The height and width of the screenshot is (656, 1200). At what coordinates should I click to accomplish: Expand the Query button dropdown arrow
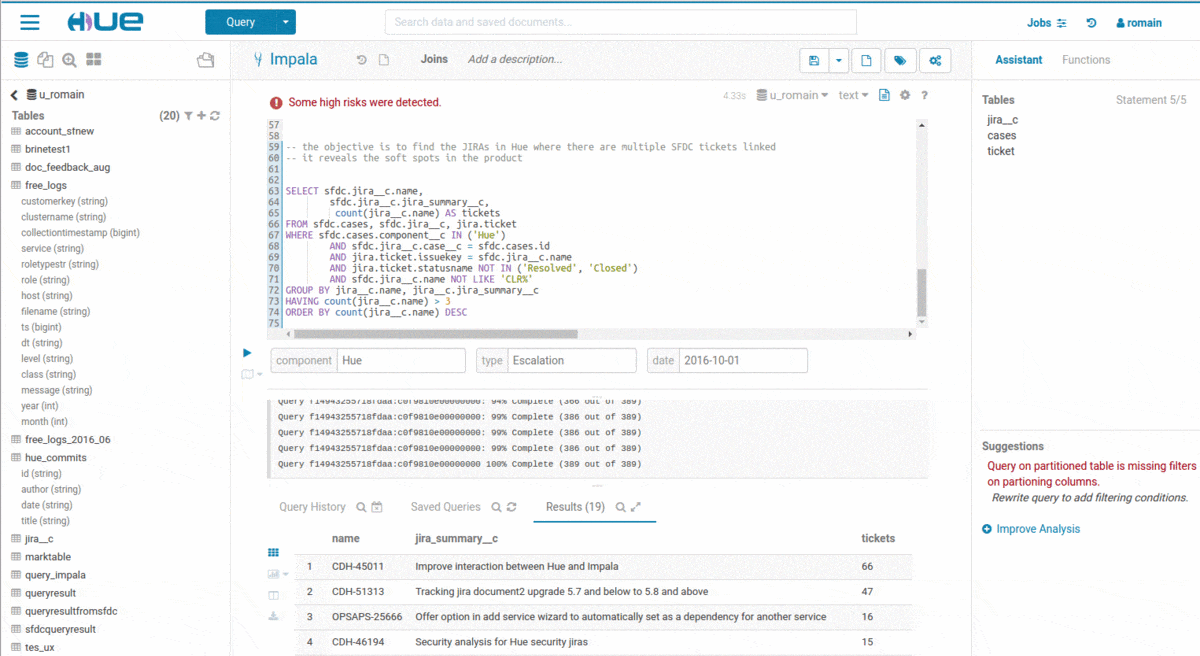[286, 22]
